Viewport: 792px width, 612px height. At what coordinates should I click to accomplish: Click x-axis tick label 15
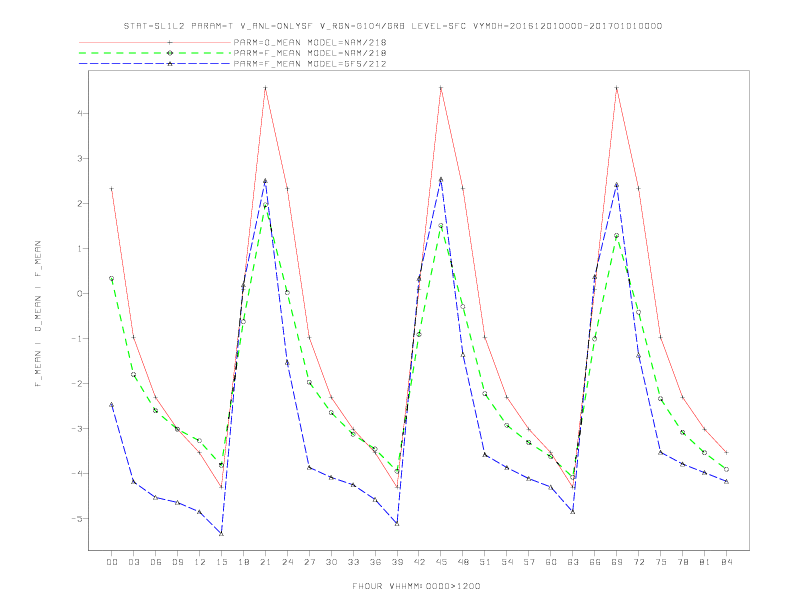pyautogui.click(x=221, y=562)
